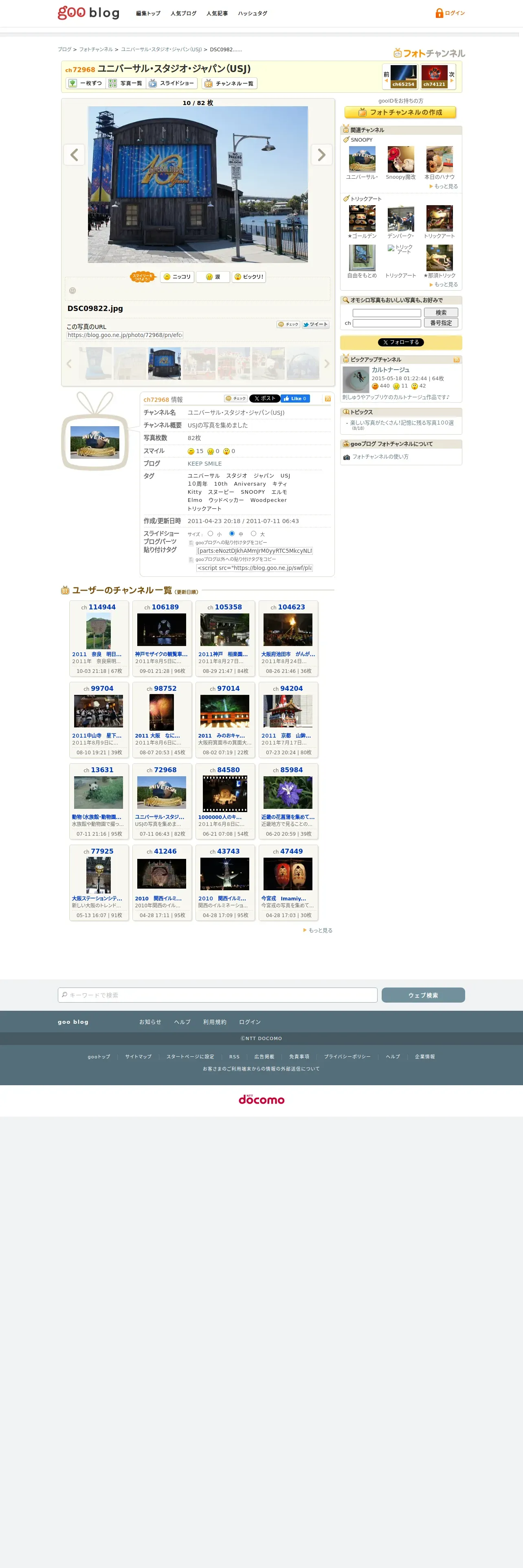Show previous photo with left arrow
Viewport: 523px width, 1568px height.
[74, 155]
